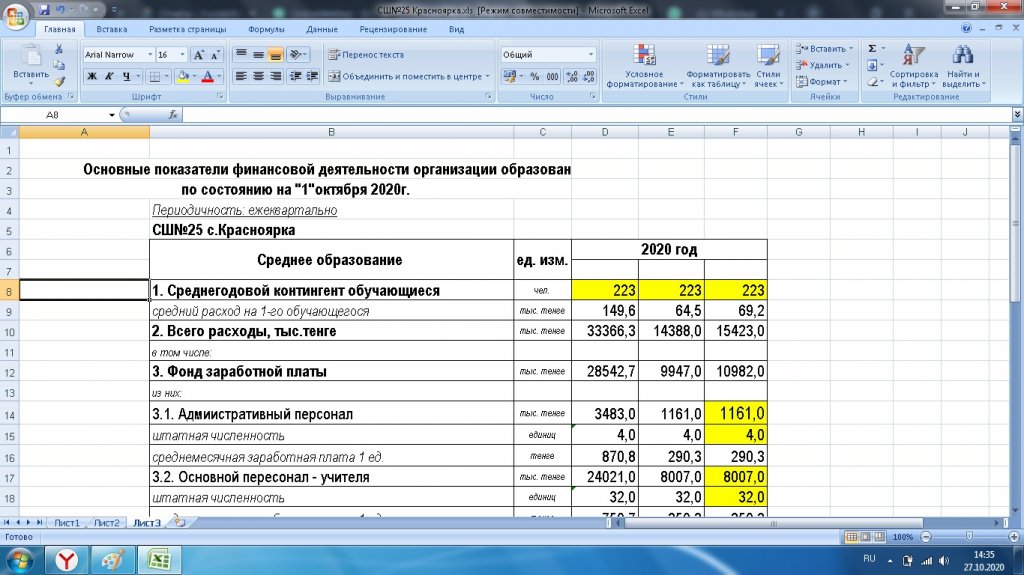Image resolution: width=1024 pixels, height=575 pixels.
Task: Align text to top
Action: (241, 55)
